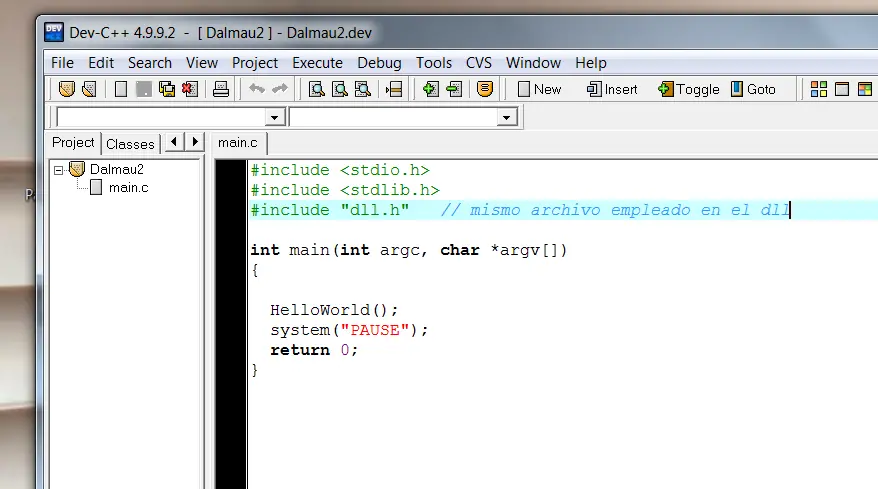The height and width of the screenshot is (489, 878).
Task: Click the Insert toolbar button
Action: coord(612,89)
